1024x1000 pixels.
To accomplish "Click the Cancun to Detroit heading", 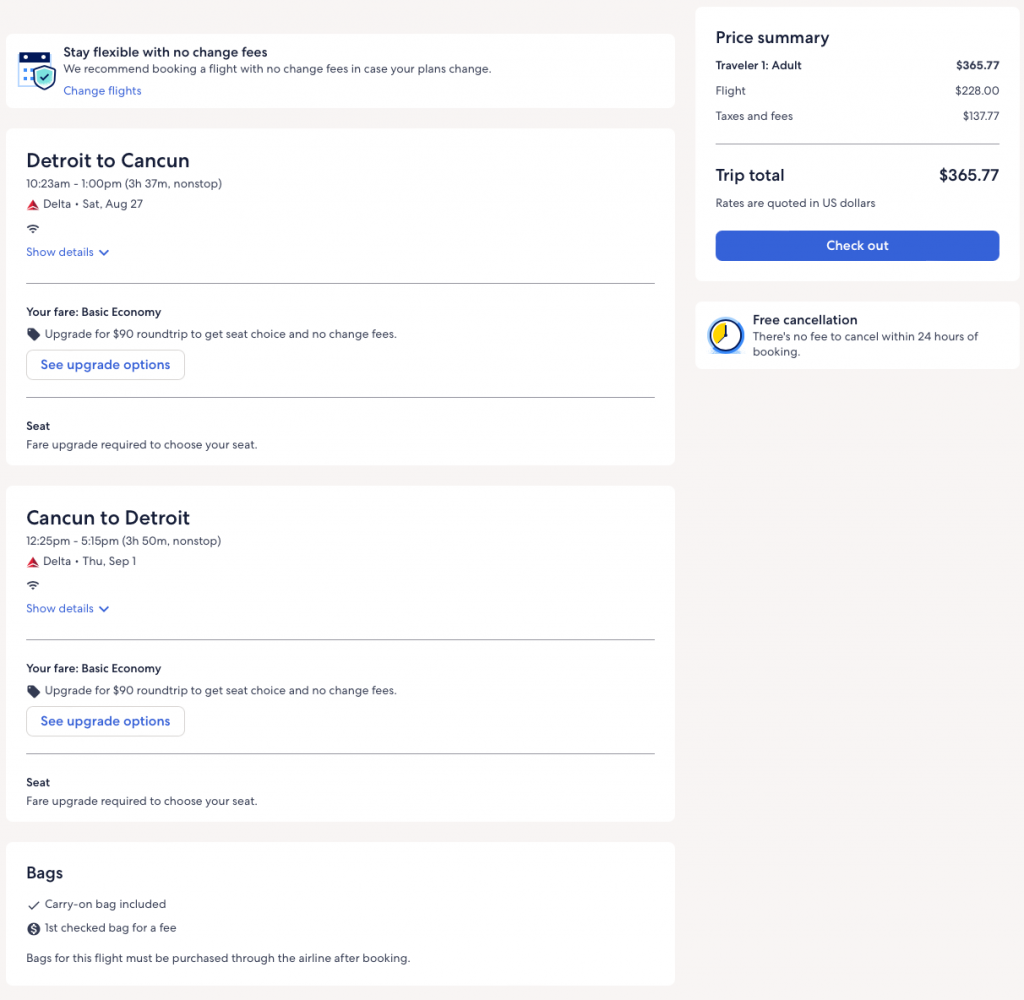I will (108, 518).
